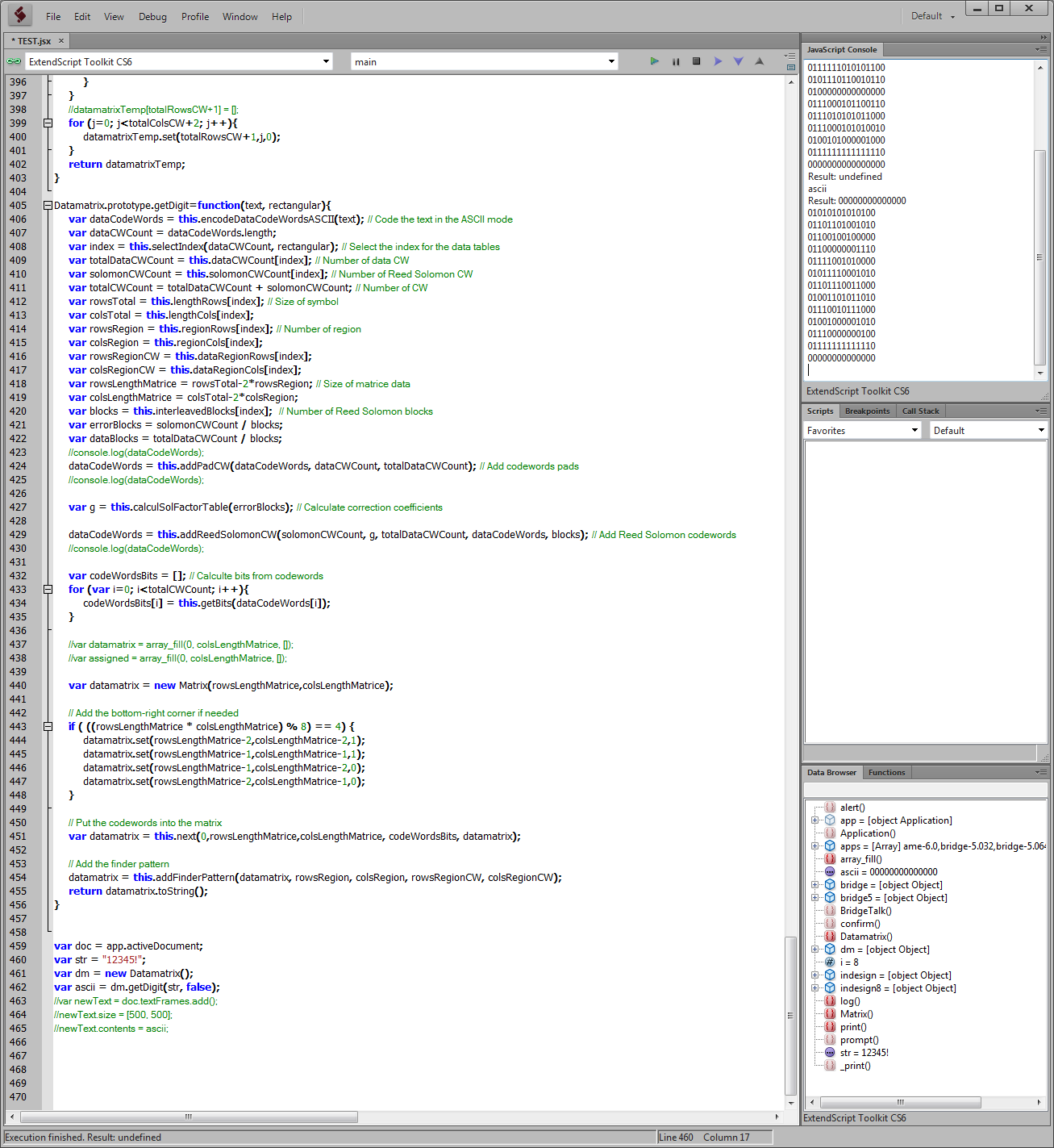Click the JavaScript Console vertical scrollbar thumb
This screenshot has width=1054, height=1148.
click(x=1039, y=257)
